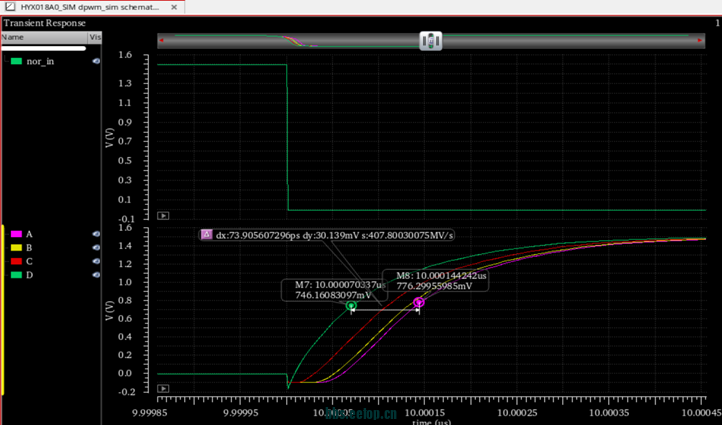Click time (us) x-axis label

point(431,422)
